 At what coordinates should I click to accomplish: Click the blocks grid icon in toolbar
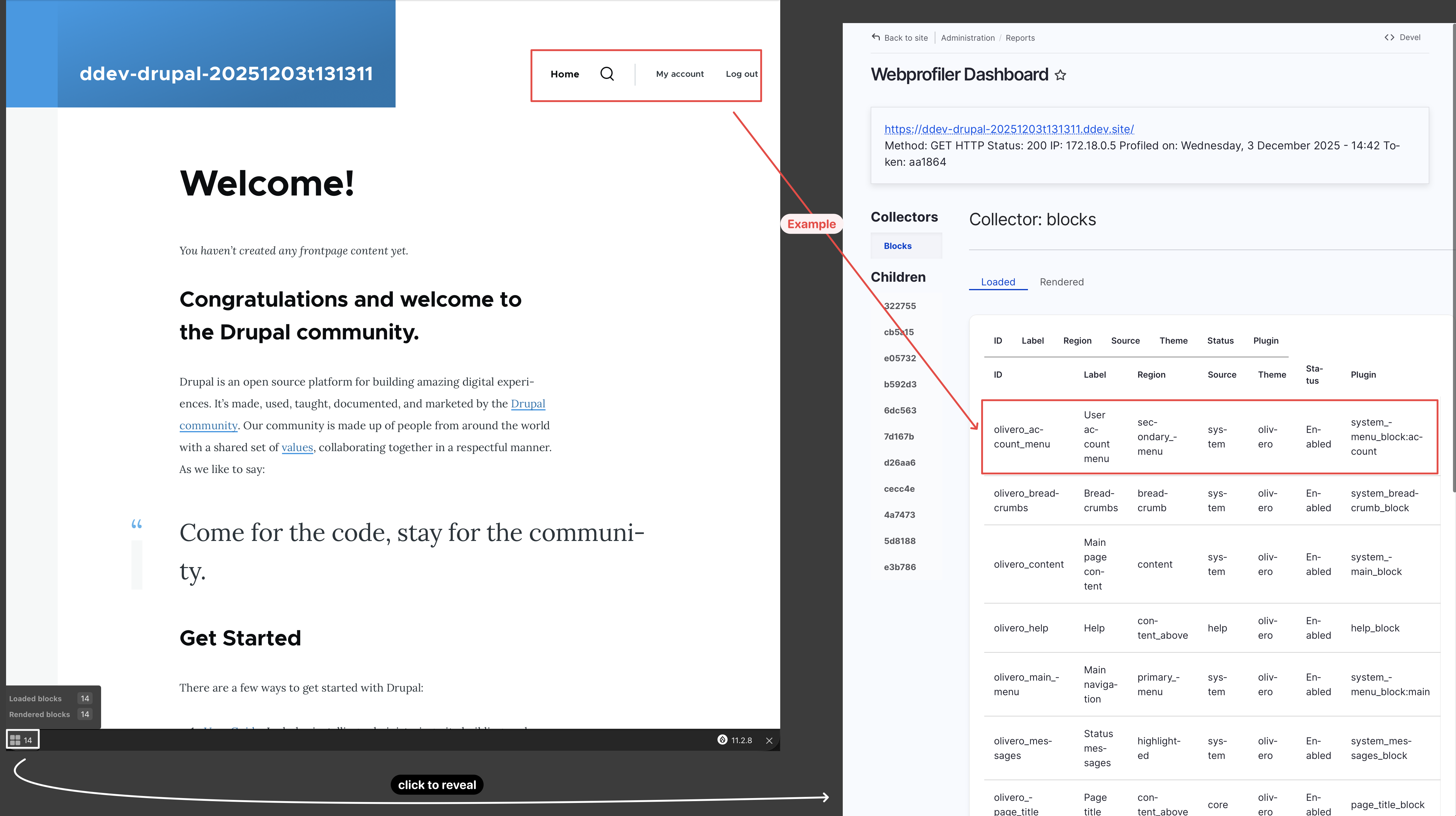tap(15, 740)
